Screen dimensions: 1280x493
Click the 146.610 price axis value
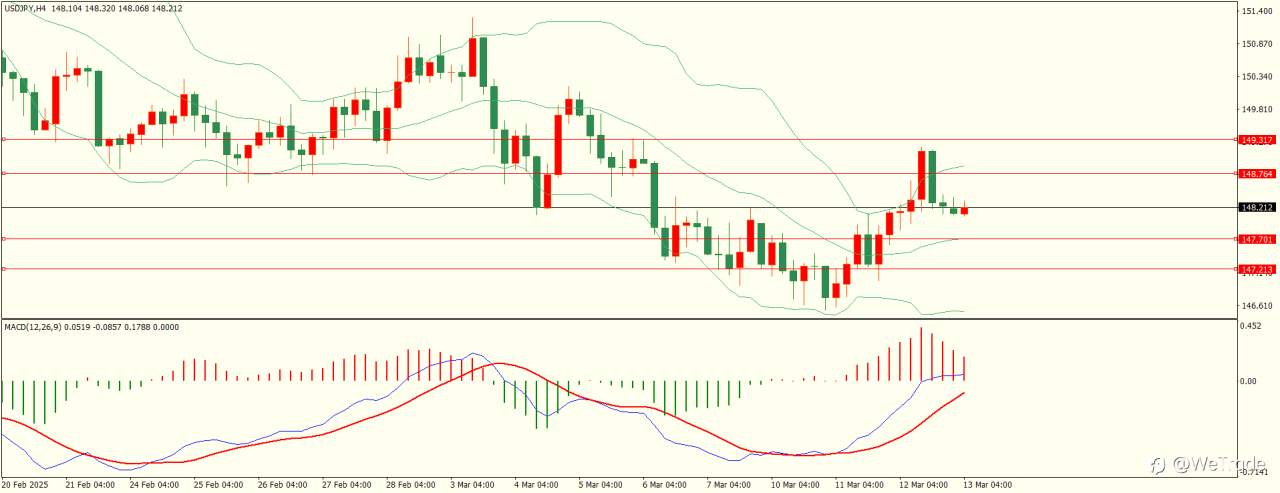[x=1257, y=305]
